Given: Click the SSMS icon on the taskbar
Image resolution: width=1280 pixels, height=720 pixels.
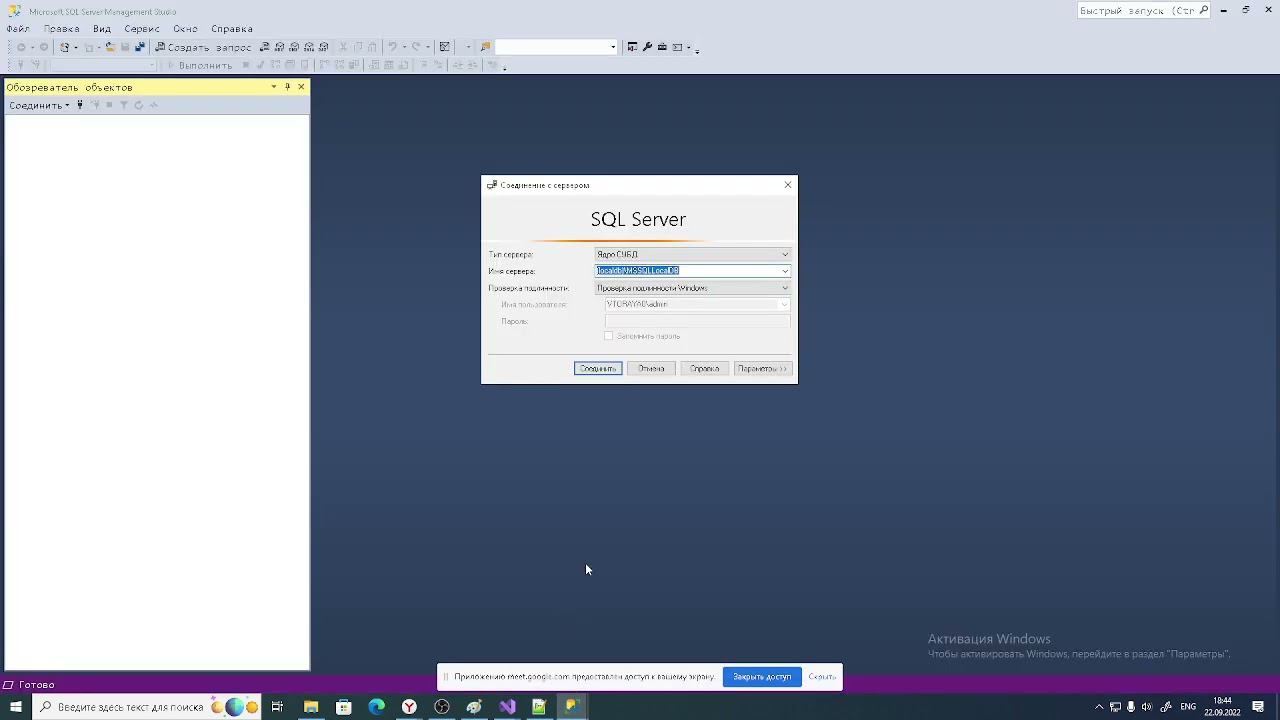Looking at the screenshot, I should 572,707.
